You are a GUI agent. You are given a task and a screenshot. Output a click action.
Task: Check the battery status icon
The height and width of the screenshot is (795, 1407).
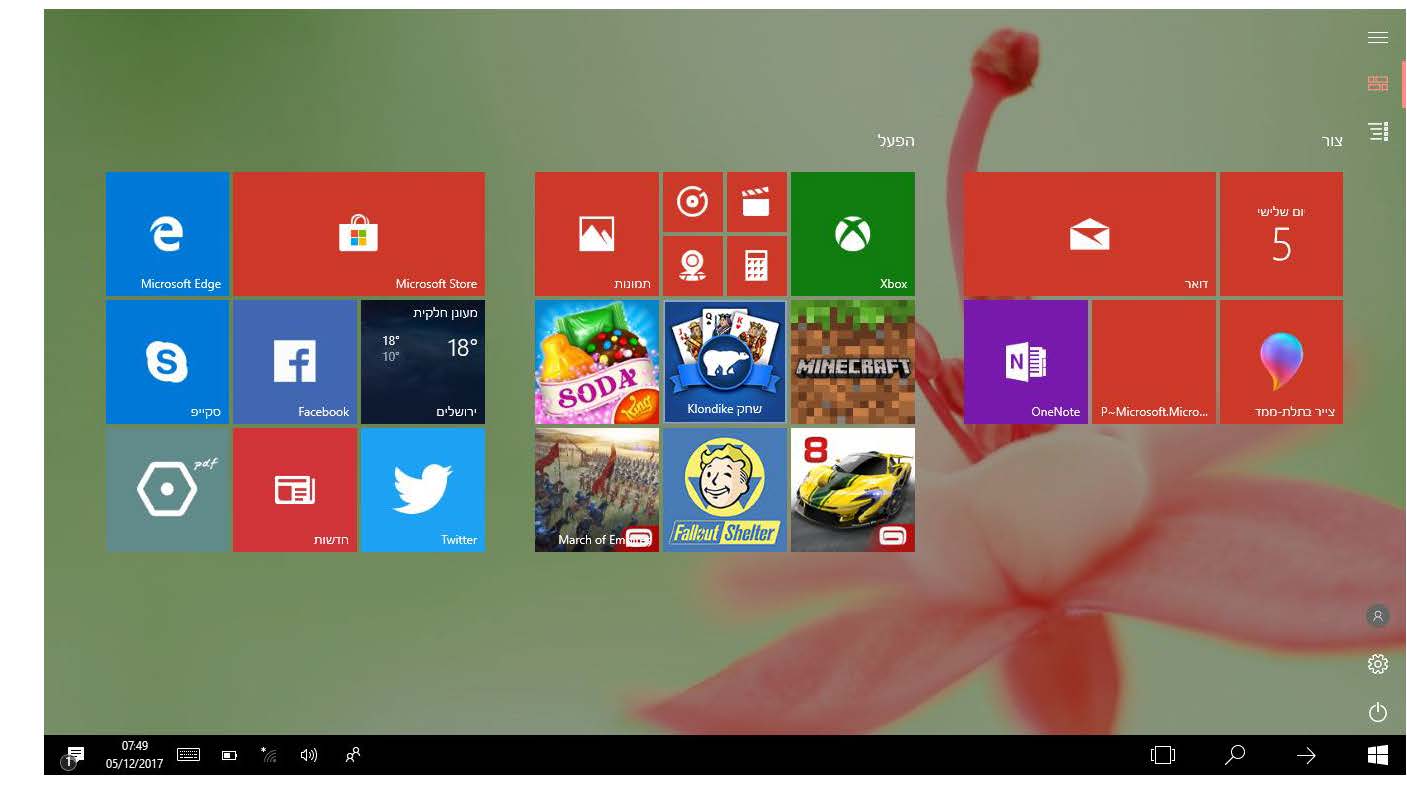pyautogui.click(x=229, y=756)
